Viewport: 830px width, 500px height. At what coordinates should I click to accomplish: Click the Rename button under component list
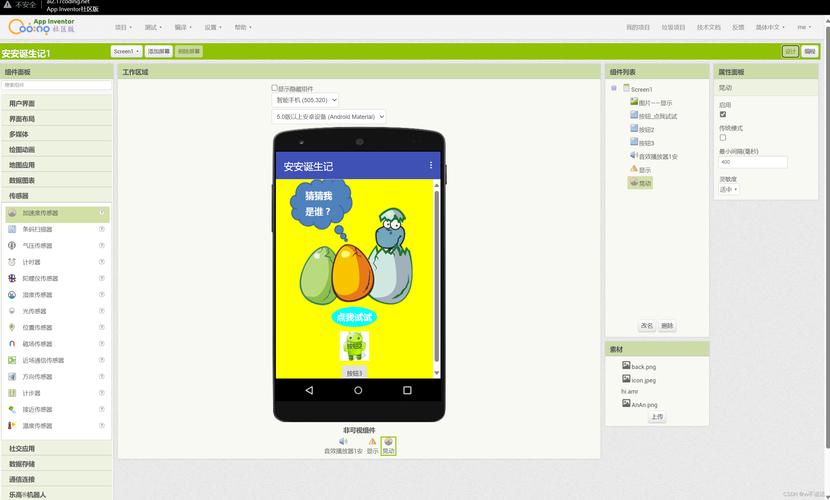pos(647,326)
